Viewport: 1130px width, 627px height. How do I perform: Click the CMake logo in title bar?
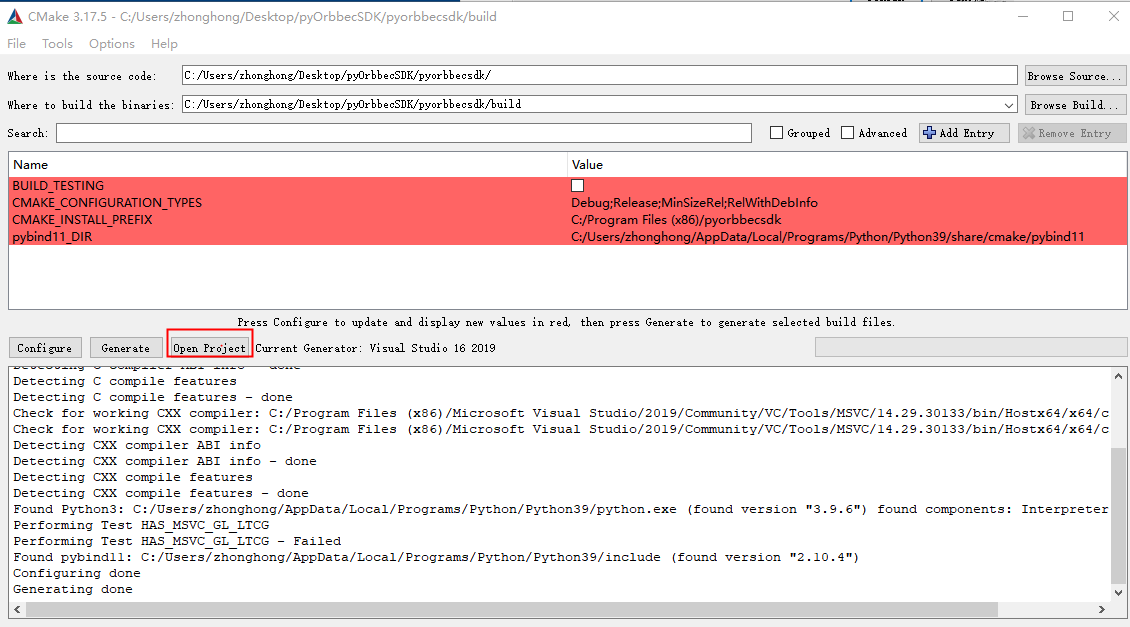(15, 17)
